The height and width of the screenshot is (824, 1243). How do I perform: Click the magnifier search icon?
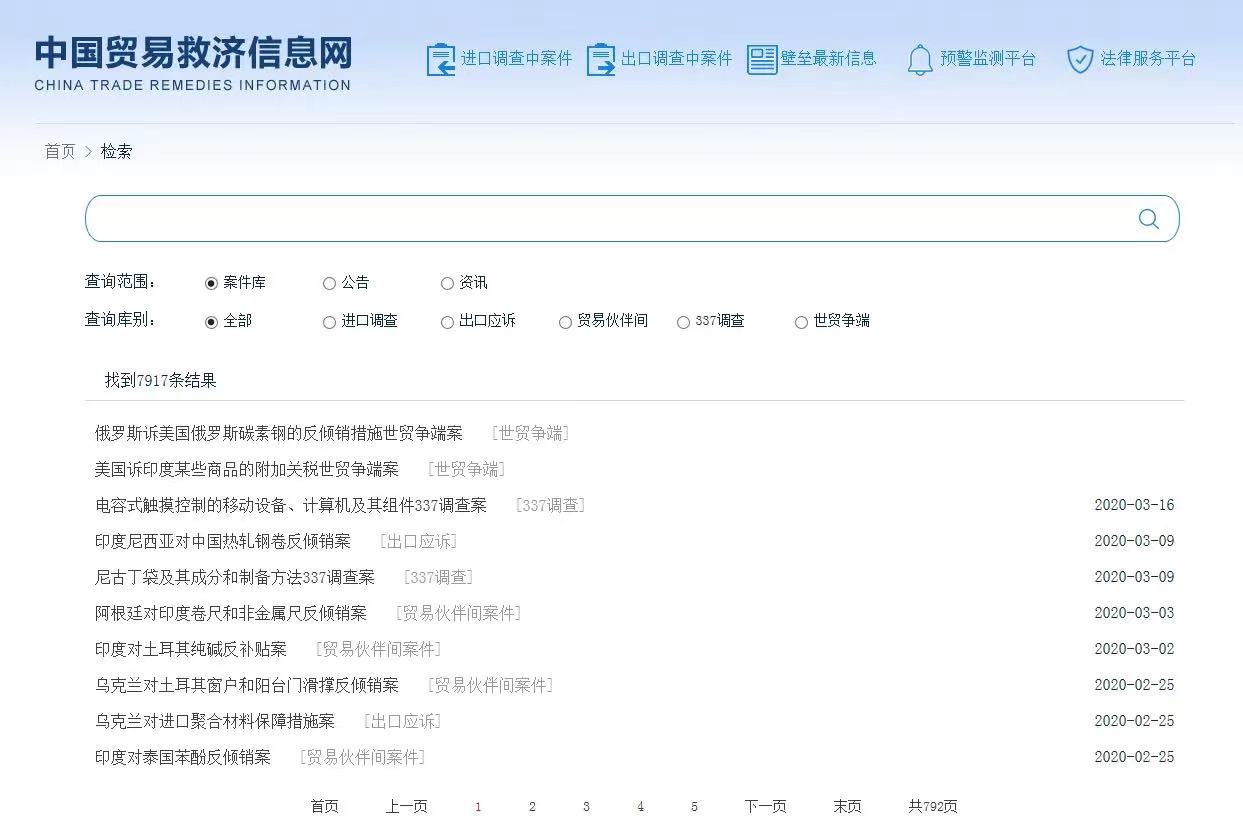tap(1148, 219)
